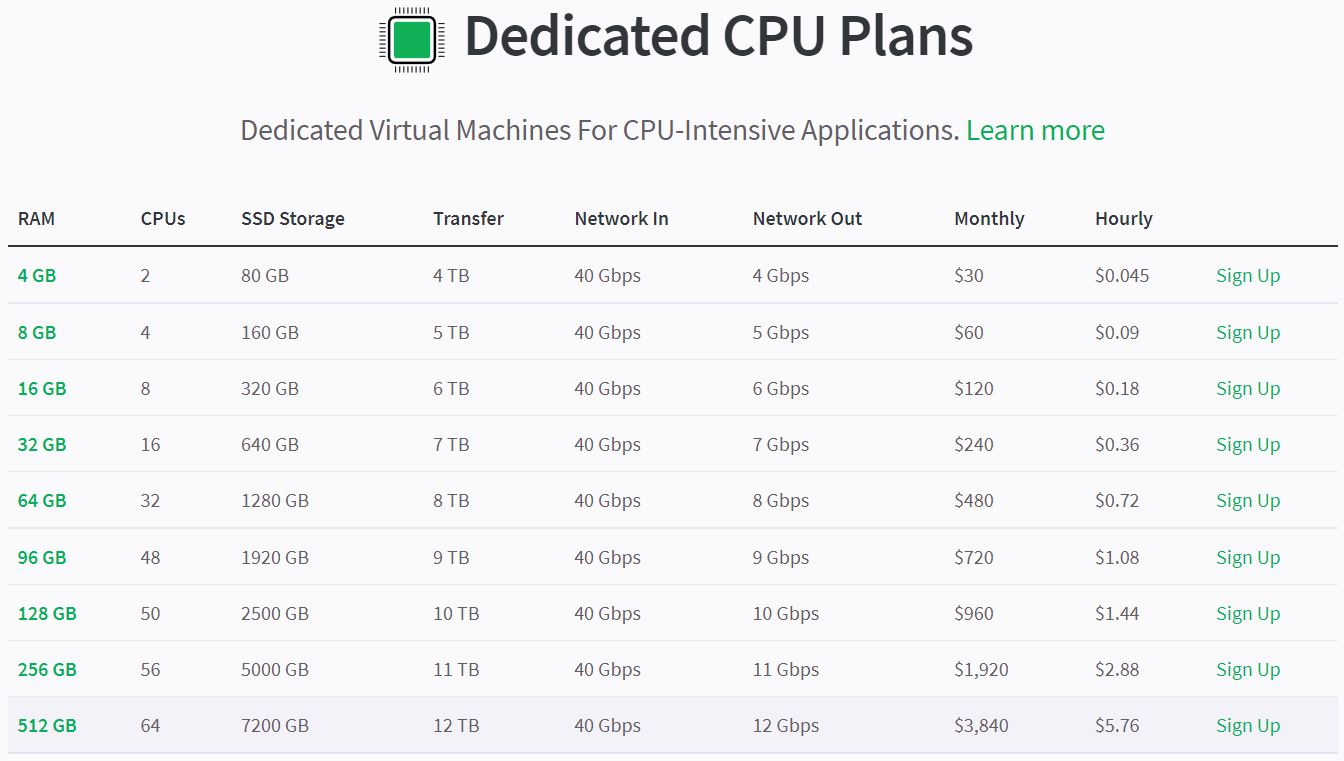Screen dimensions: 1344x761
Task: Select the 4 GB RAM plan link
Action: (36, 275)
